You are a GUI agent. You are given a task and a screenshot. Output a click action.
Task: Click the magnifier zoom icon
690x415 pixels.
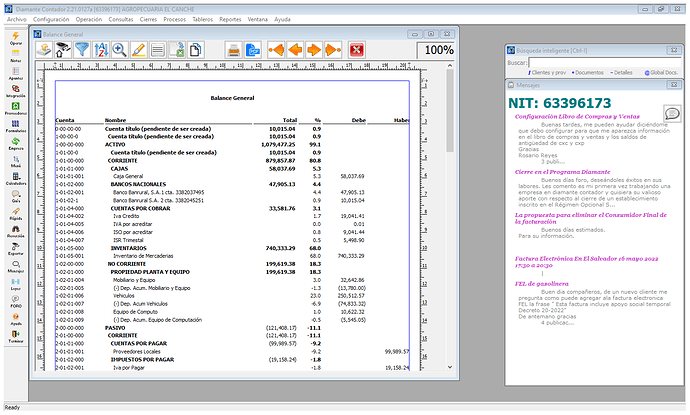click(x=119, y=49)
